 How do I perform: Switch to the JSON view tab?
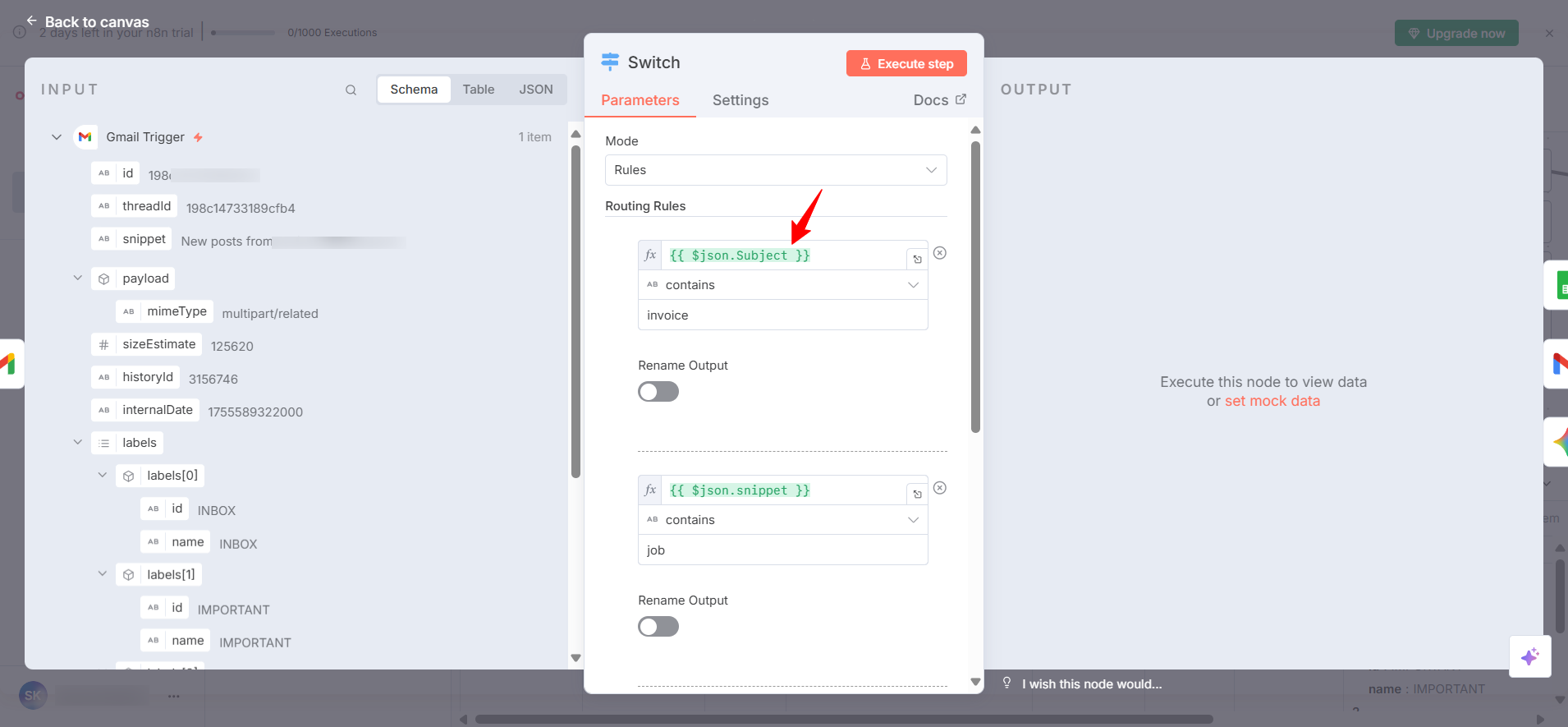point(535,90)
